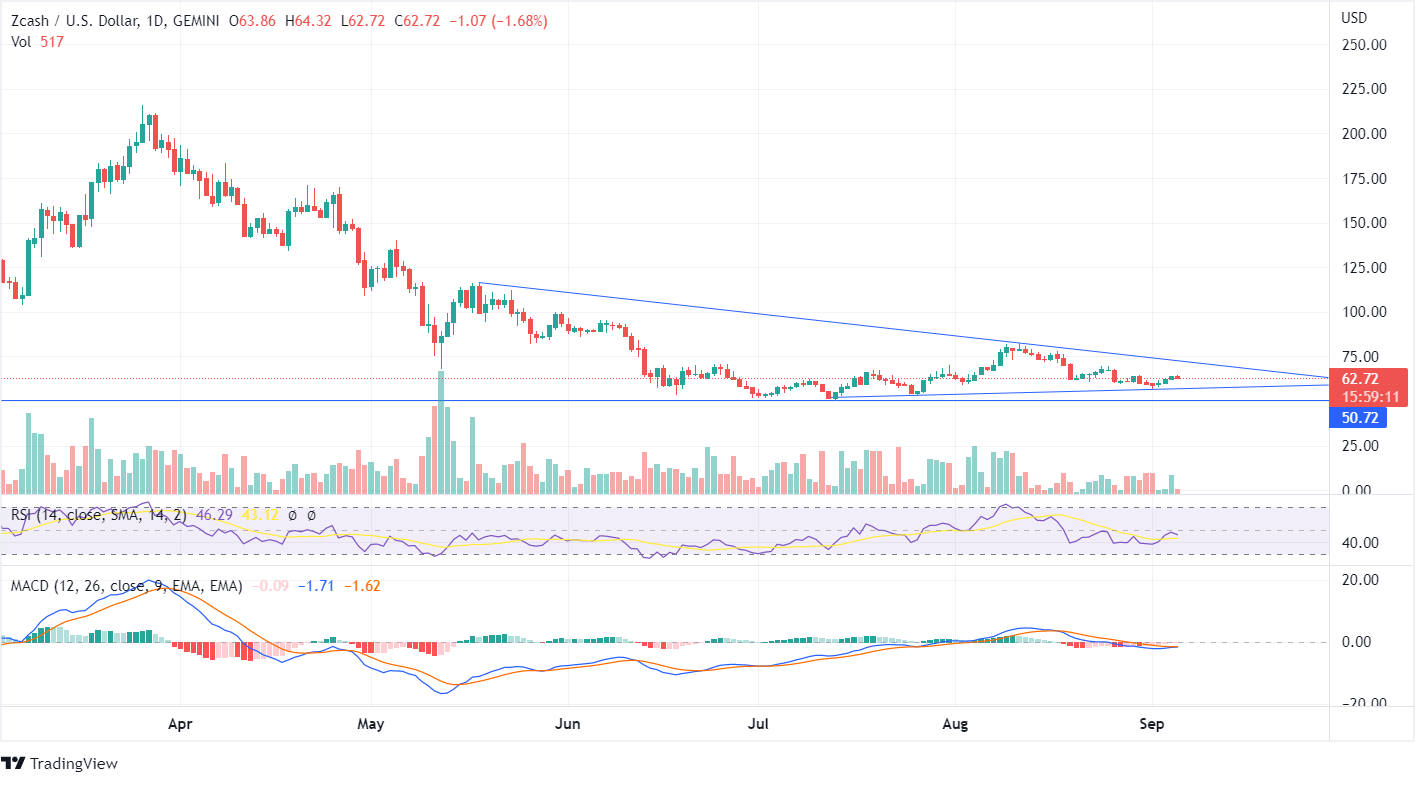
Task: Click the orange MACD signal value -1.62
Action: (x=360, y=586)
